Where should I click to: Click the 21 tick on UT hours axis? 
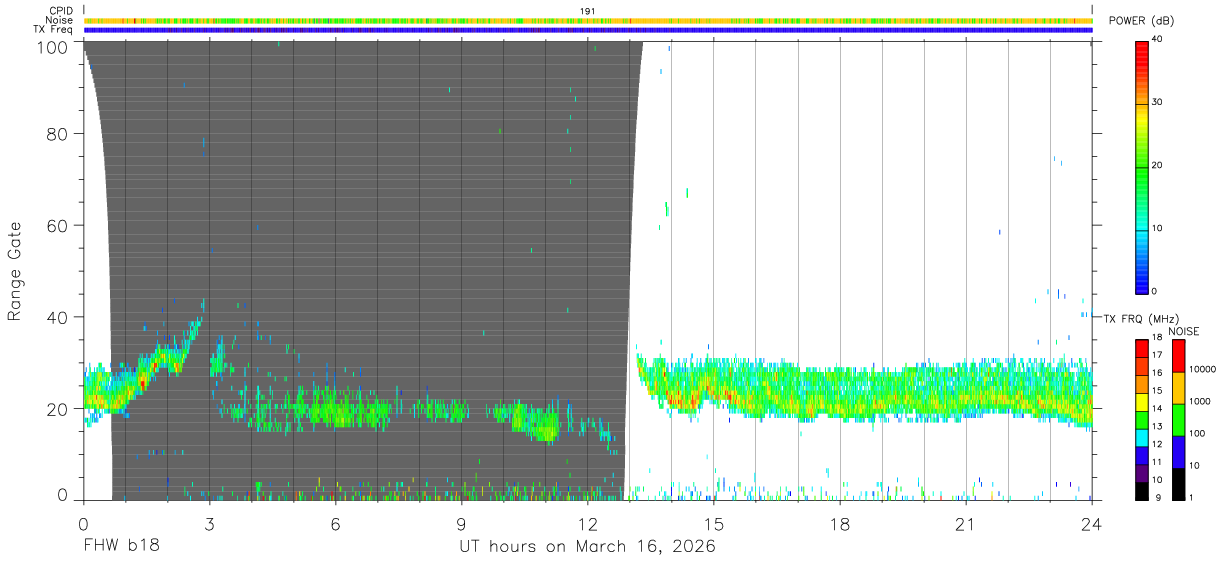[966, 523]
